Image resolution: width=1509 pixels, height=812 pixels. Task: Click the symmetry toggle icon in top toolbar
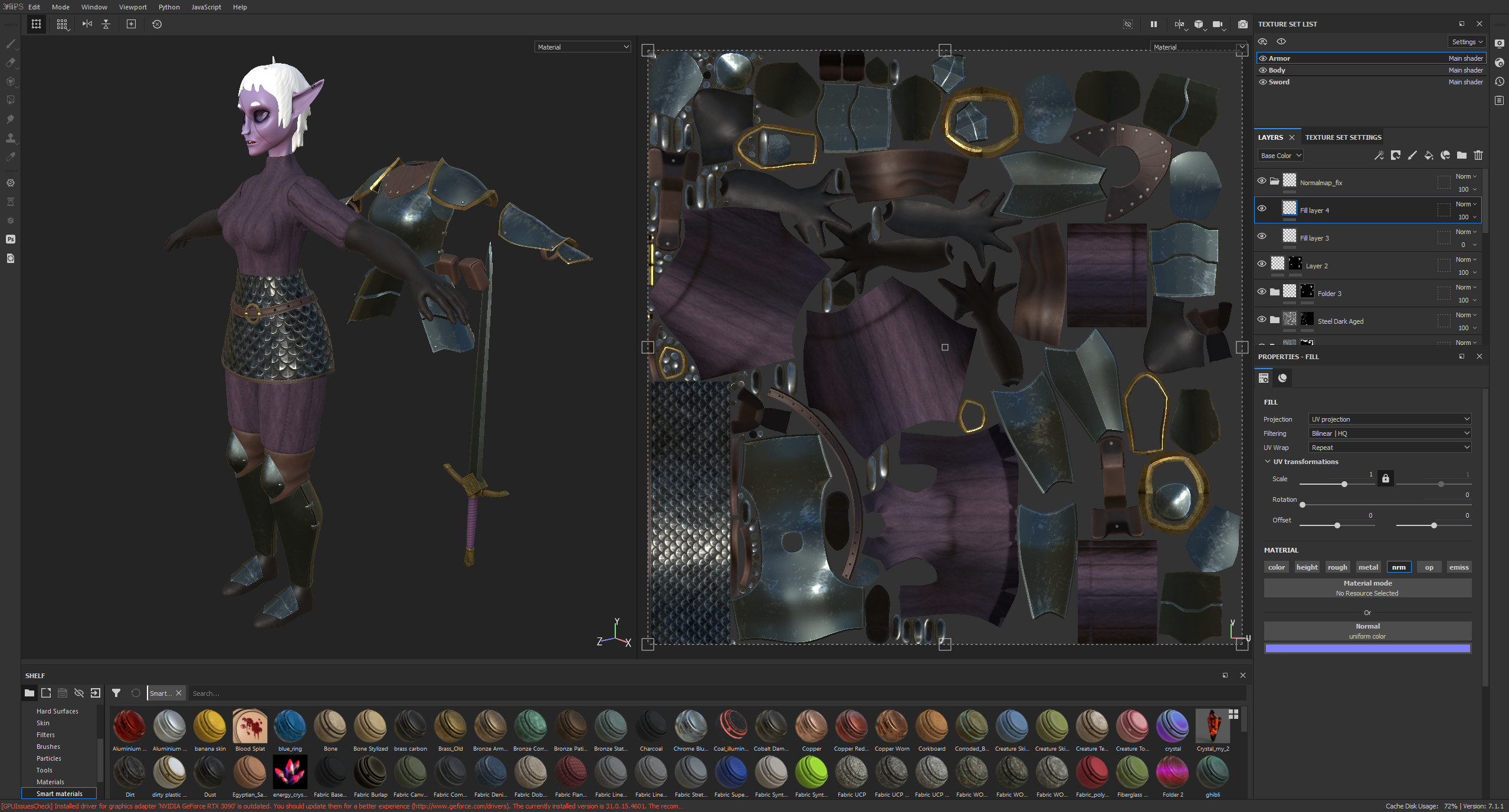tap(87, 24)
